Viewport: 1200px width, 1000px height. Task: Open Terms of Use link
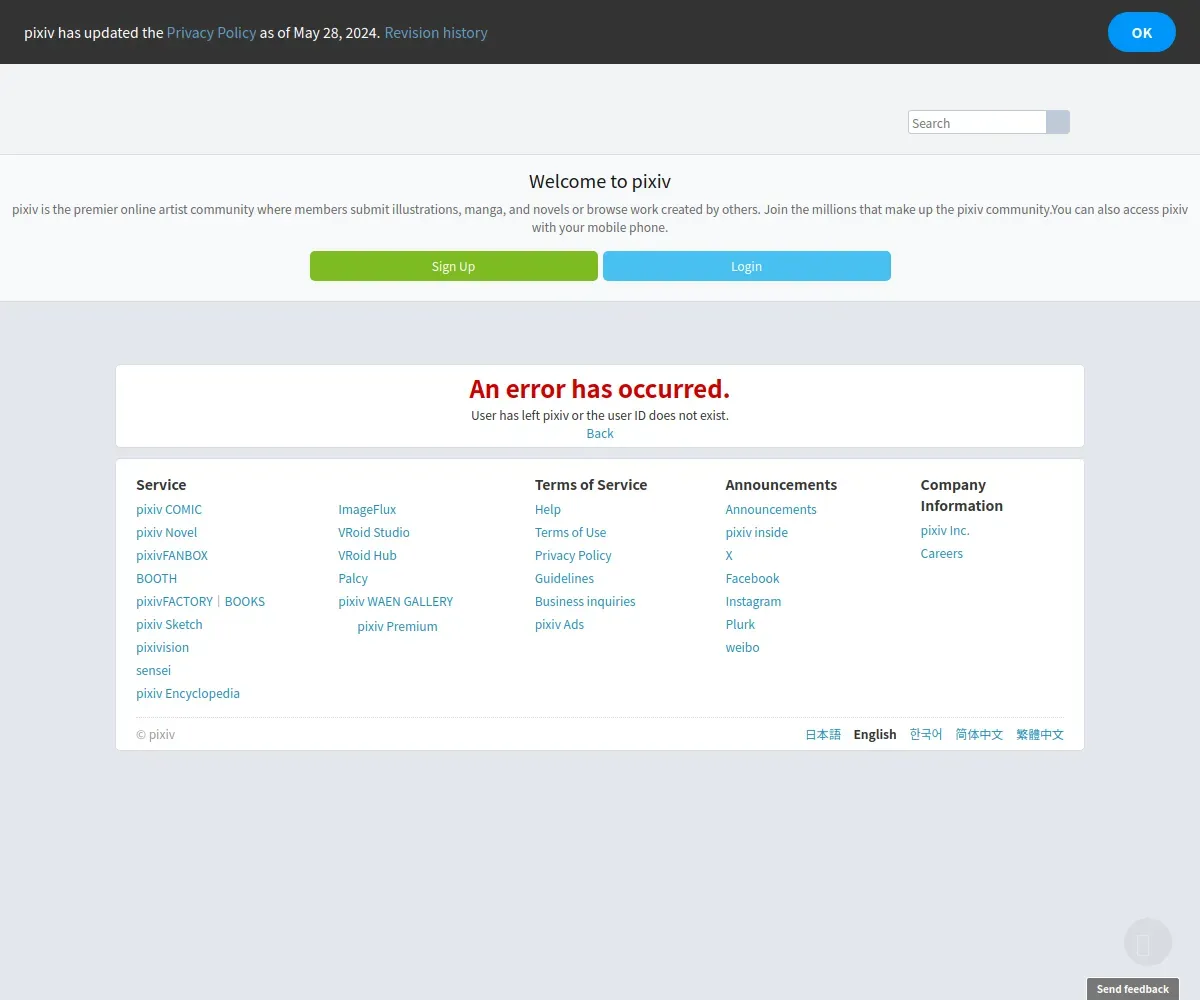pyautogui.click(x=570, y=532)
